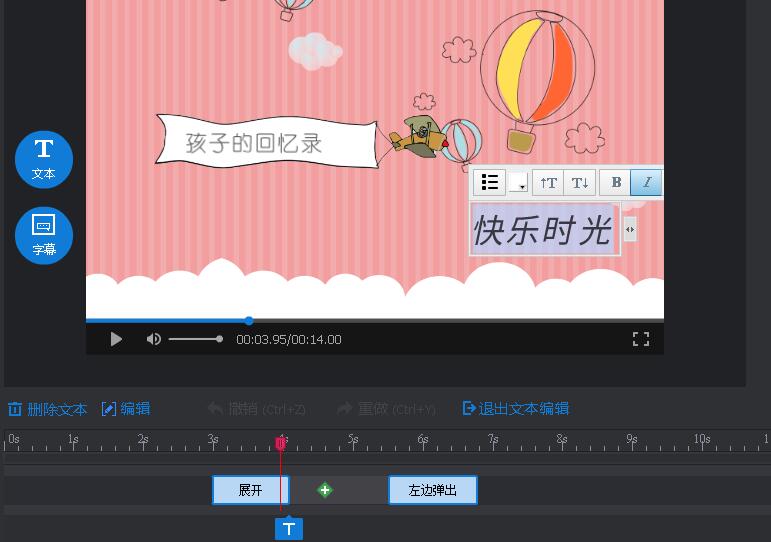771x542 pixels.
Task: Click the text box width resize handle
Action: click(630, 229)
